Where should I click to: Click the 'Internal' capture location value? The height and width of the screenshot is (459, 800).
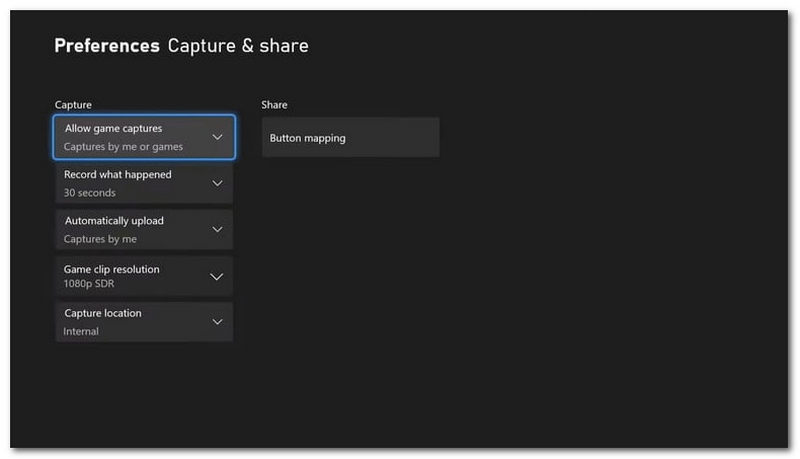81,332
